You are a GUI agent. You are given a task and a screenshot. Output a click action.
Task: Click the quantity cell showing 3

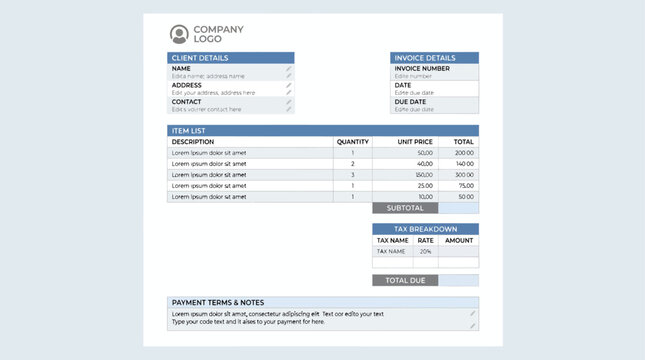click(x=353, y=175)
